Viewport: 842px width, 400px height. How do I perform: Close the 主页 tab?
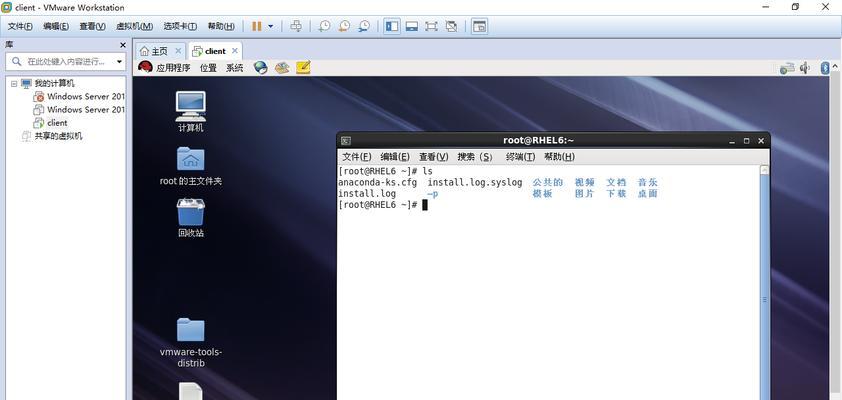tap(178, 51)
